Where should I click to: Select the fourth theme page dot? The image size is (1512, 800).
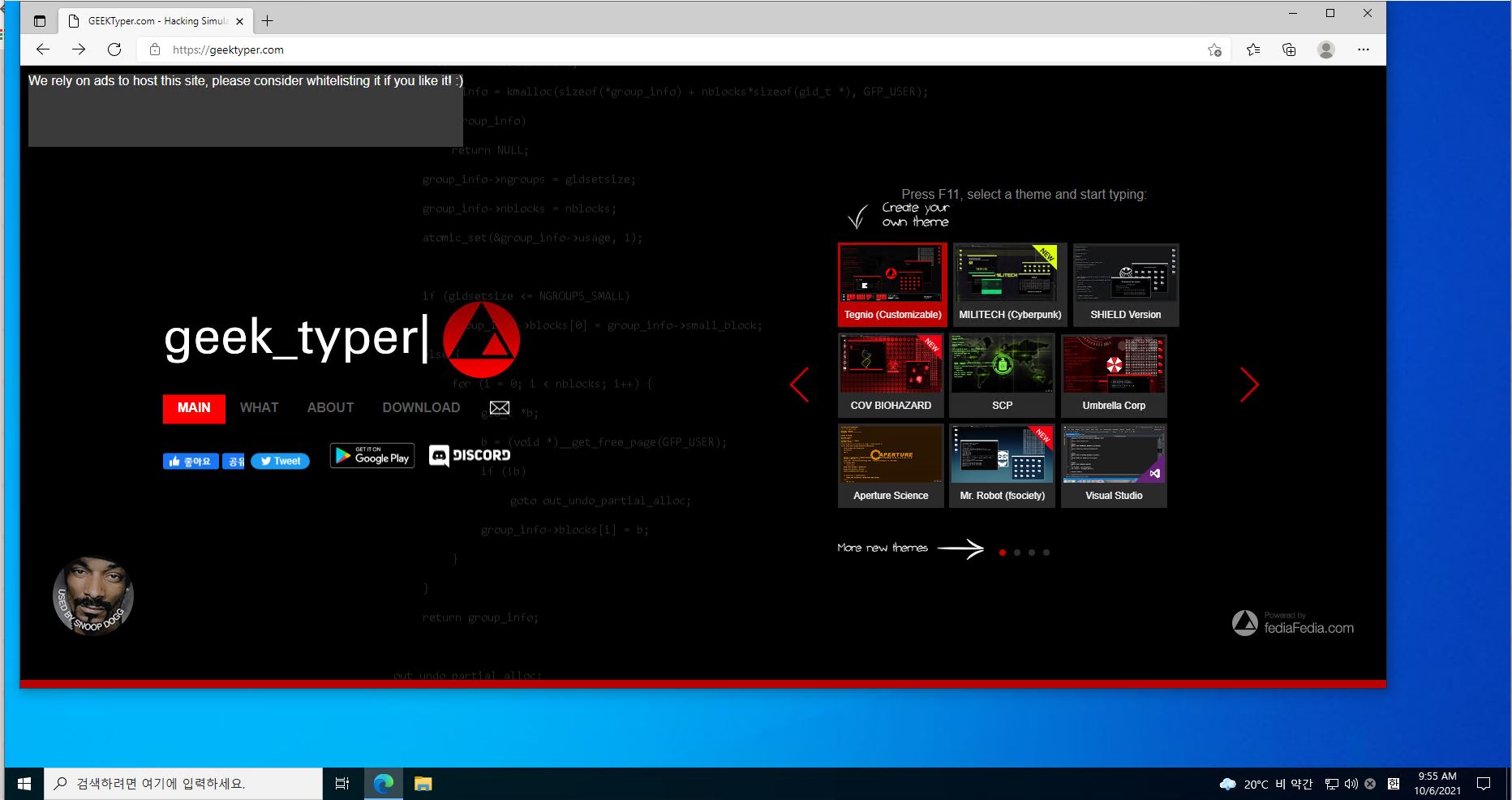[x=1046, y=553]
